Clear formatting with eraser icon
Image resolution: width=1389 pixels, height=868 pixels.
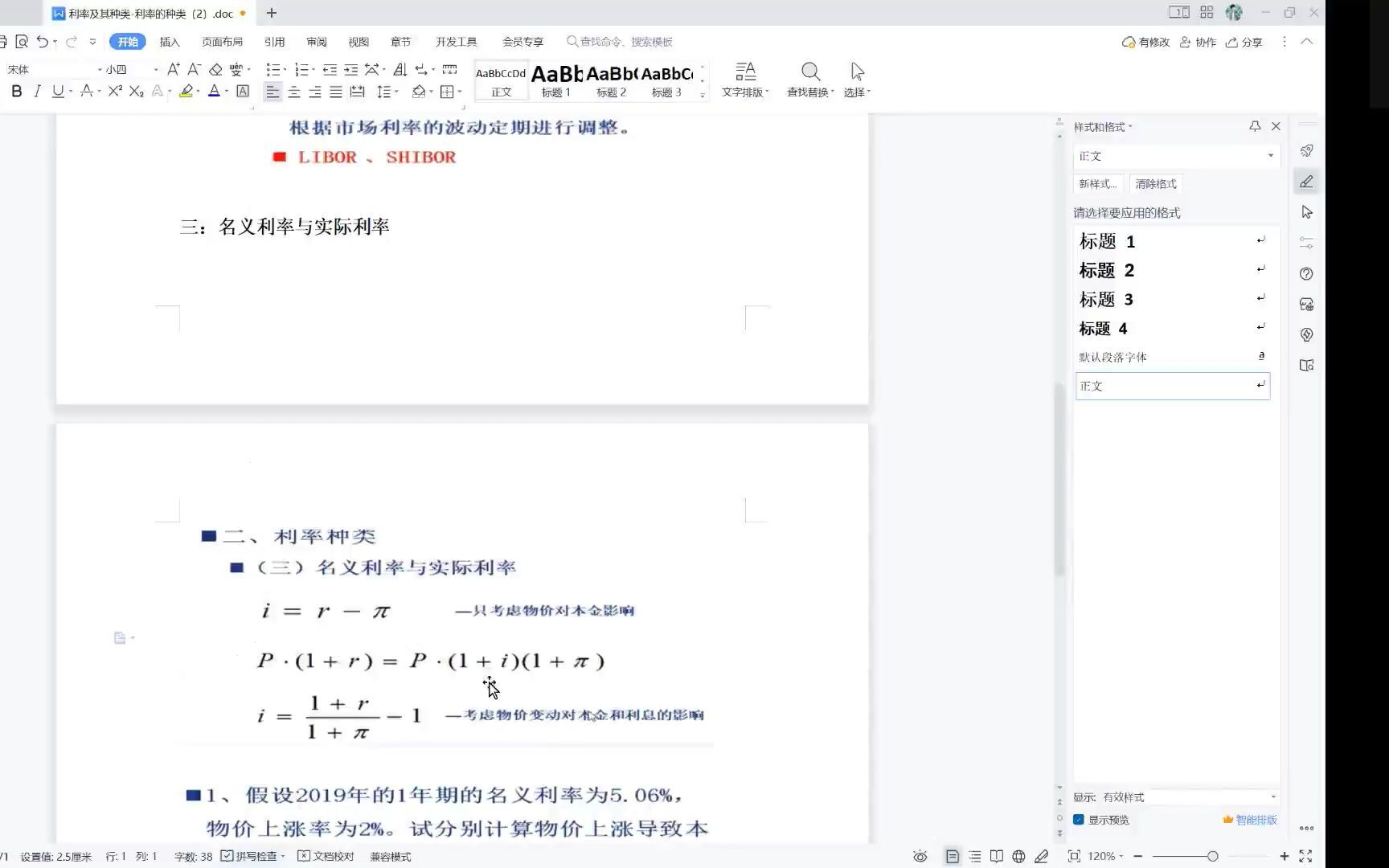click(215, 69)
